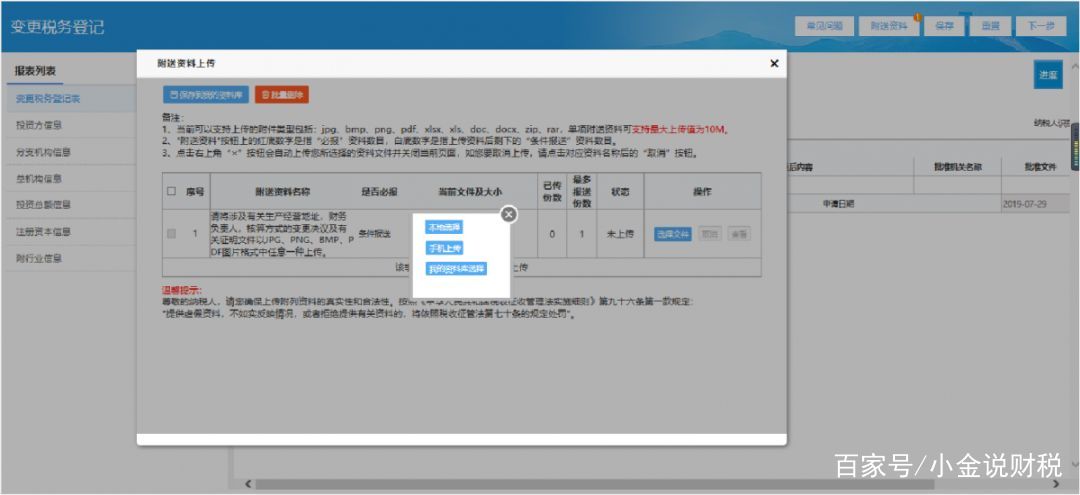Screen dimensions: 1080x495
Task: Click the 条件报送 cell in row 1
Action: click(375, 234)
